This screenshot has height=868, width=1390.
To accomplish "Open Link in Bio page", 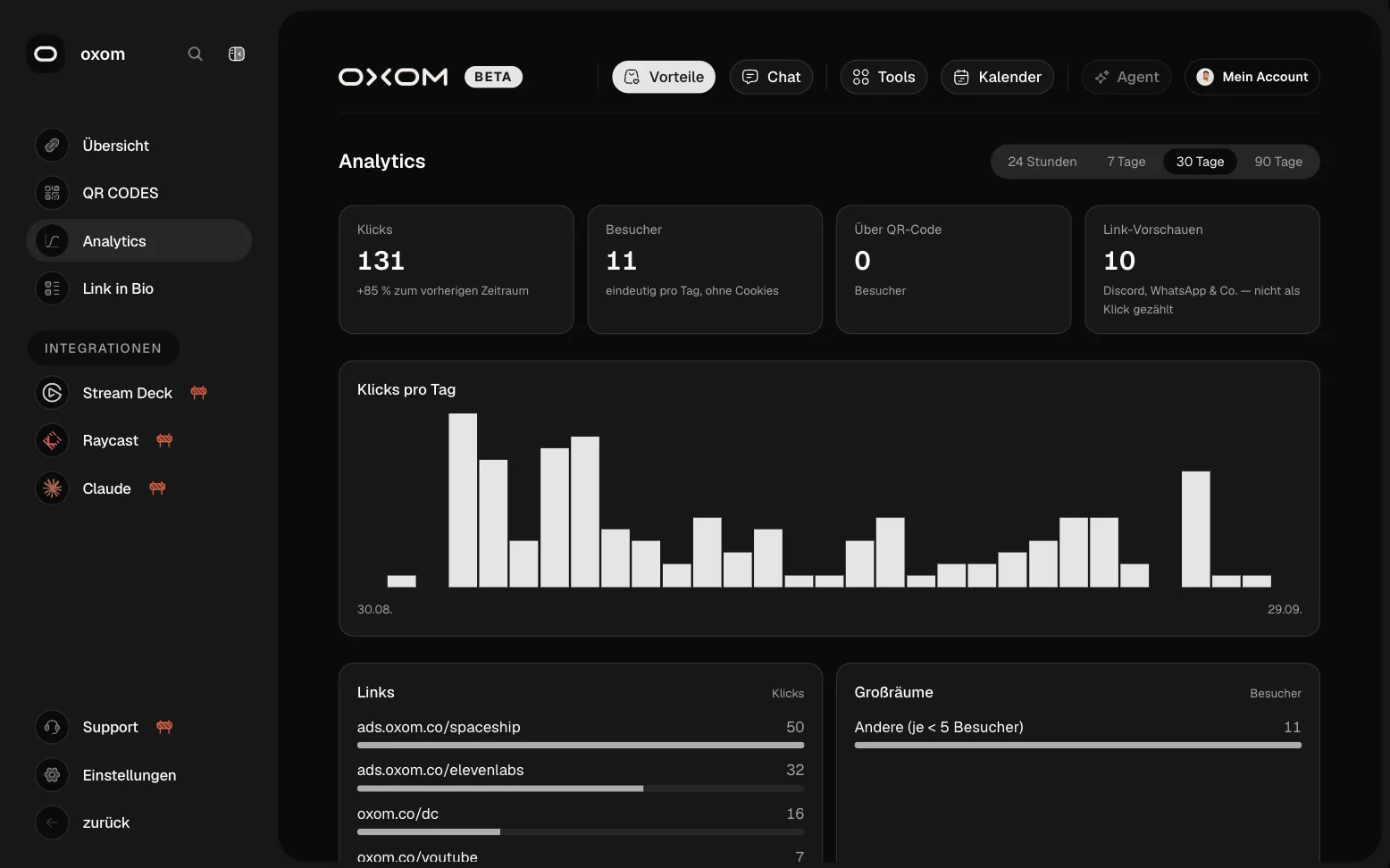I will [139, 288].
